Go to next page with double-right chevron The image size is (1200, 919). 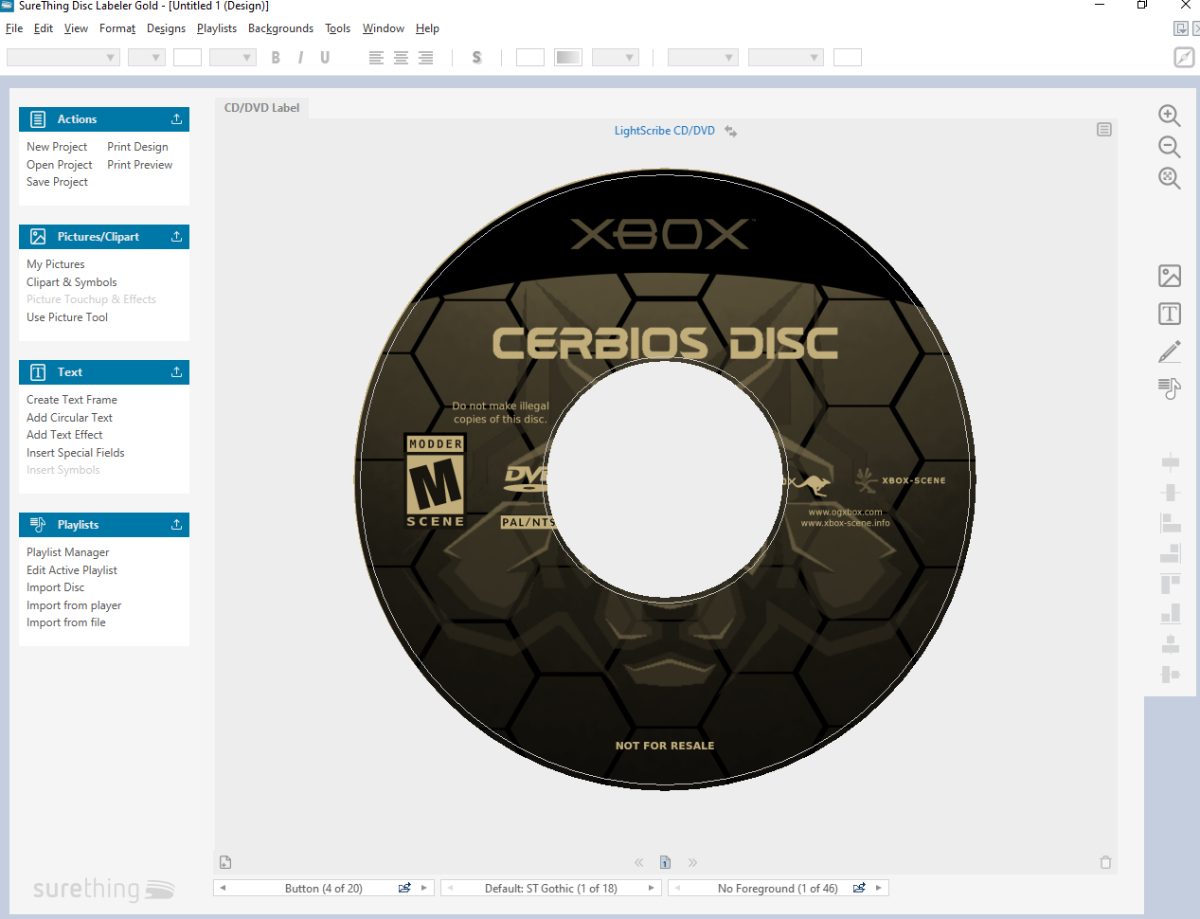pyautogui.click(x=692, y=862)
